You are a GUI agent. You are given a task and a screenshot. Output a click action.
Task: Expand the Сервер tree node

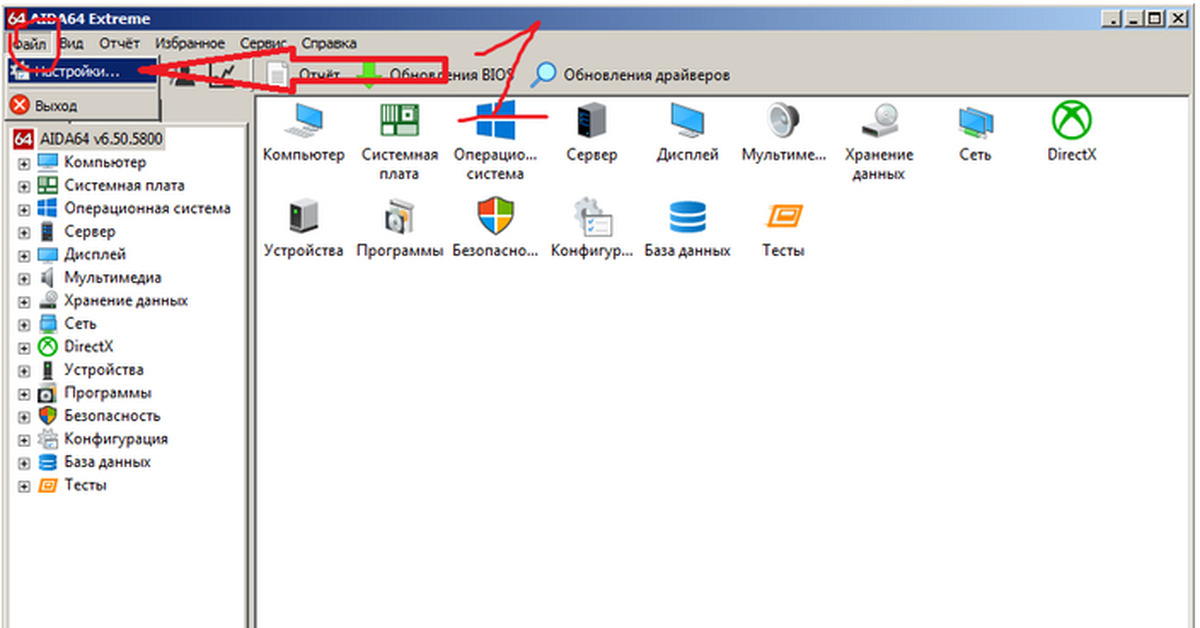(24, 232)
